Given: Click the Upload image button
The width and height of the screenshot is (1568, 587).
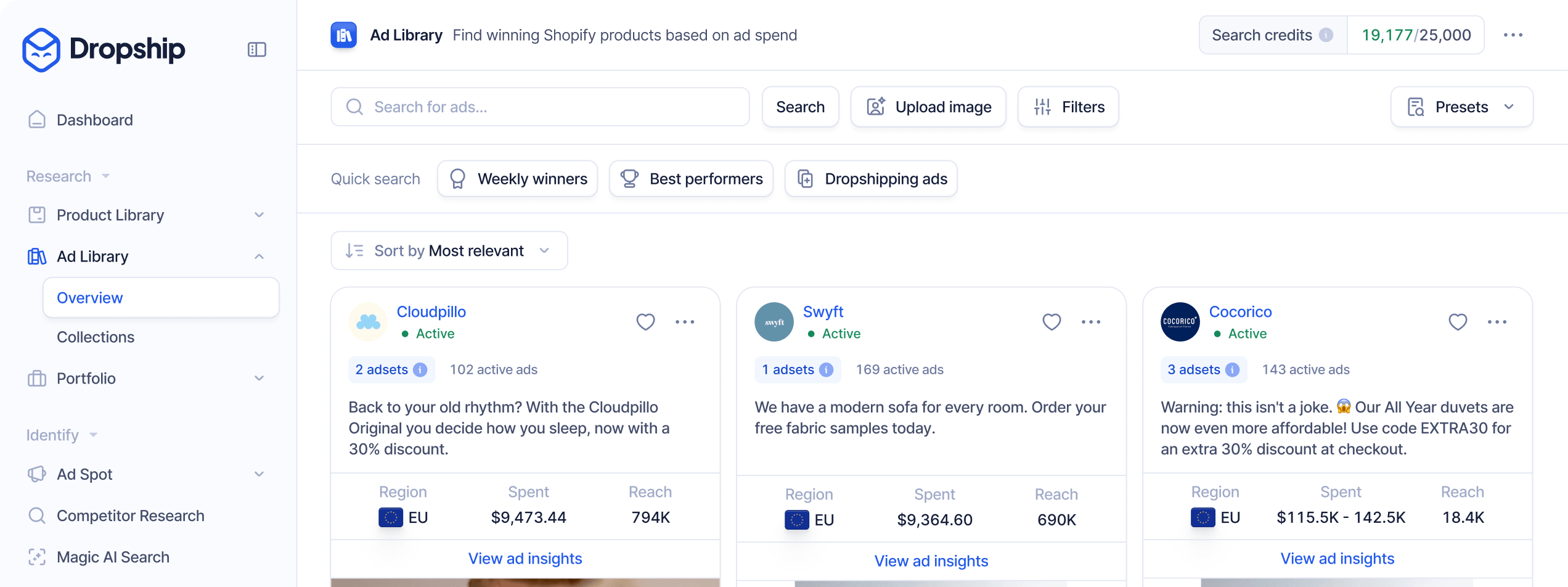Looking at the screenshot, I should (x=928, y=107).
